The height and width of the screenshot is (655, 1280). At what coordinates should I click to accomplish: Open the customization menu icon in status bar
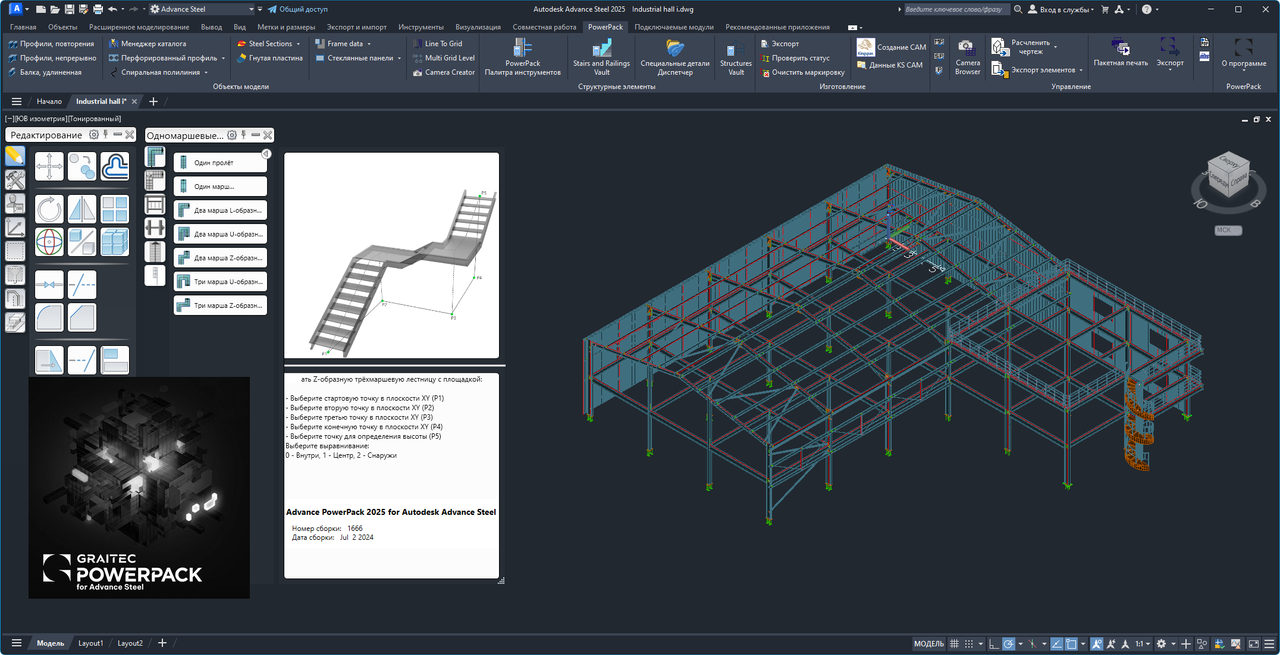(x=1268, y=643)
